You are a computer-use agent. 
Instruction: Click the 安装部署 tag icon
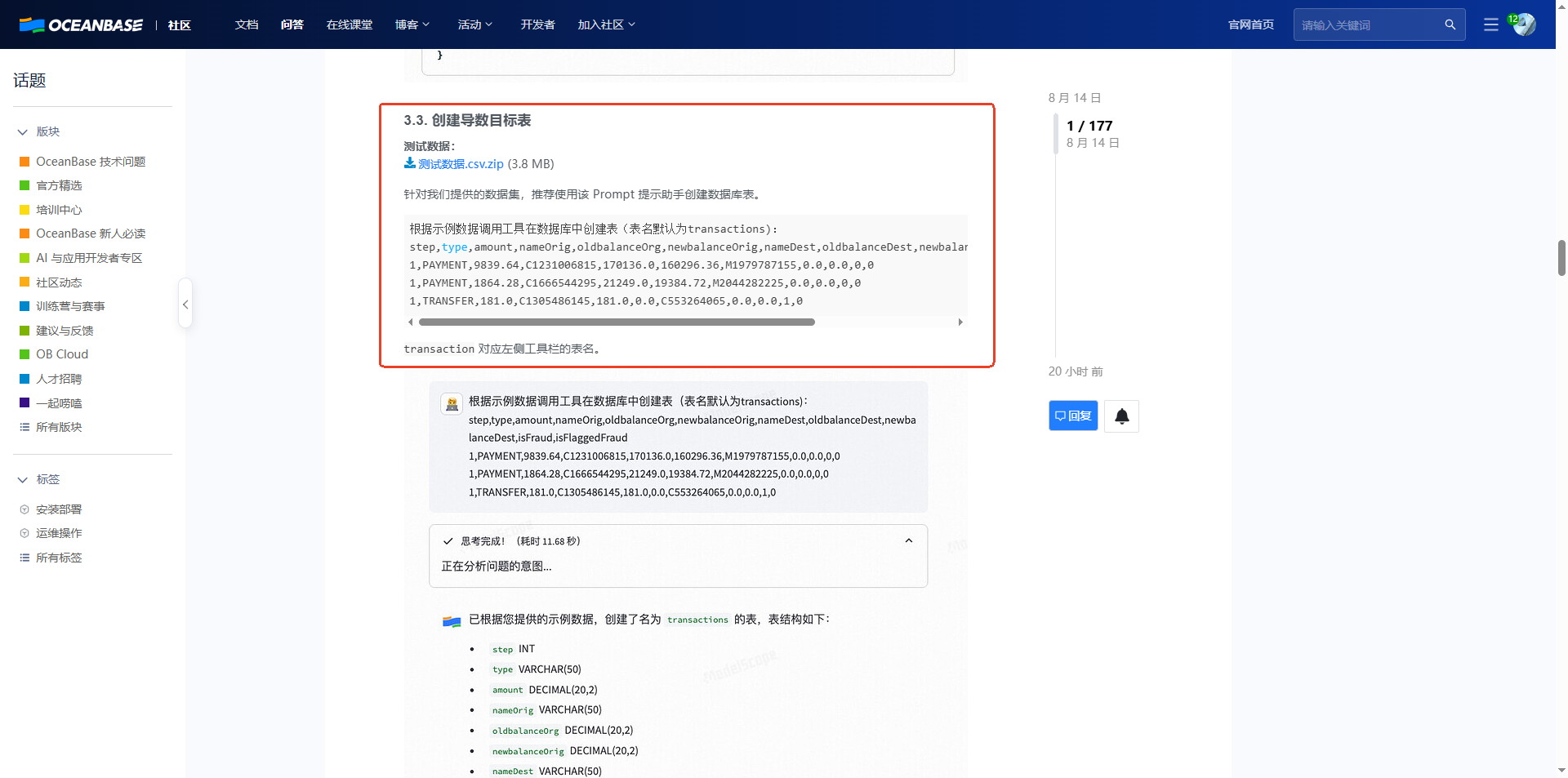[x=24, y=509]
